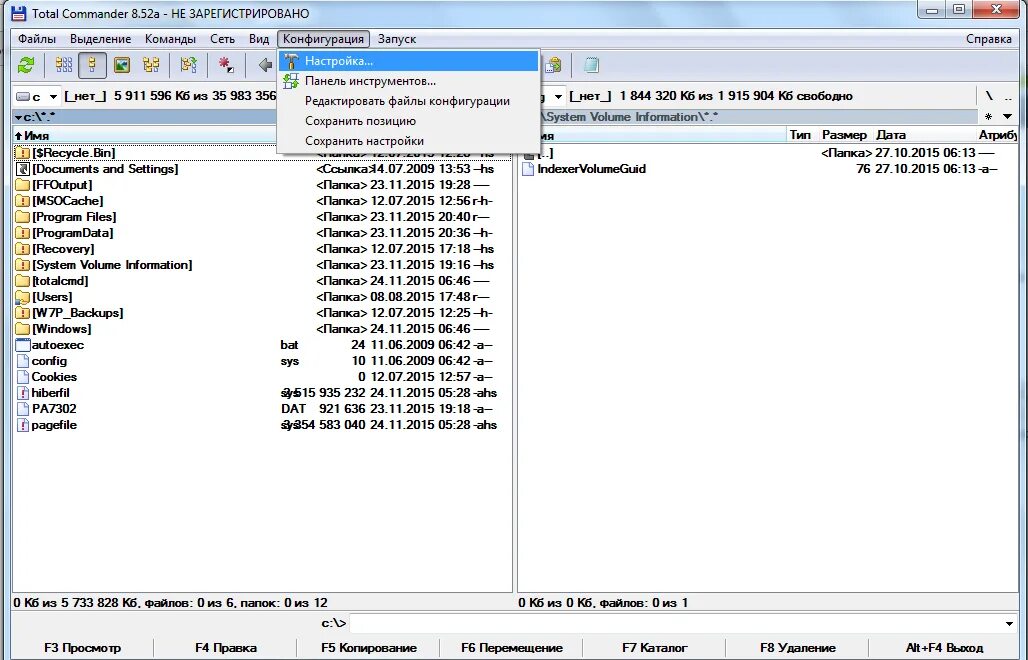Select the [W7P_Backups] folder row
1028x660 pixels.
(x=262, y=313)
